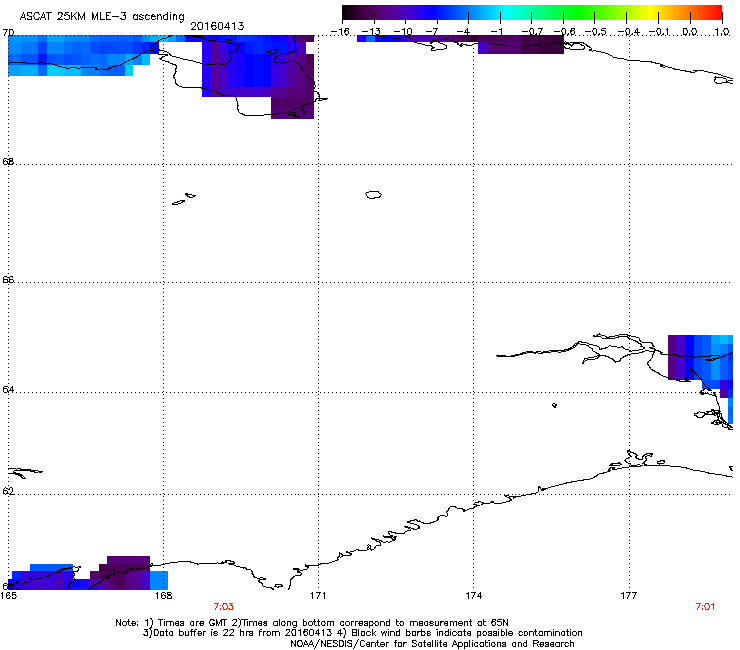This screenshot has height=650, width=740.
Task: Click the -10 label on the color scale
Action: click(x=403, y=32)
